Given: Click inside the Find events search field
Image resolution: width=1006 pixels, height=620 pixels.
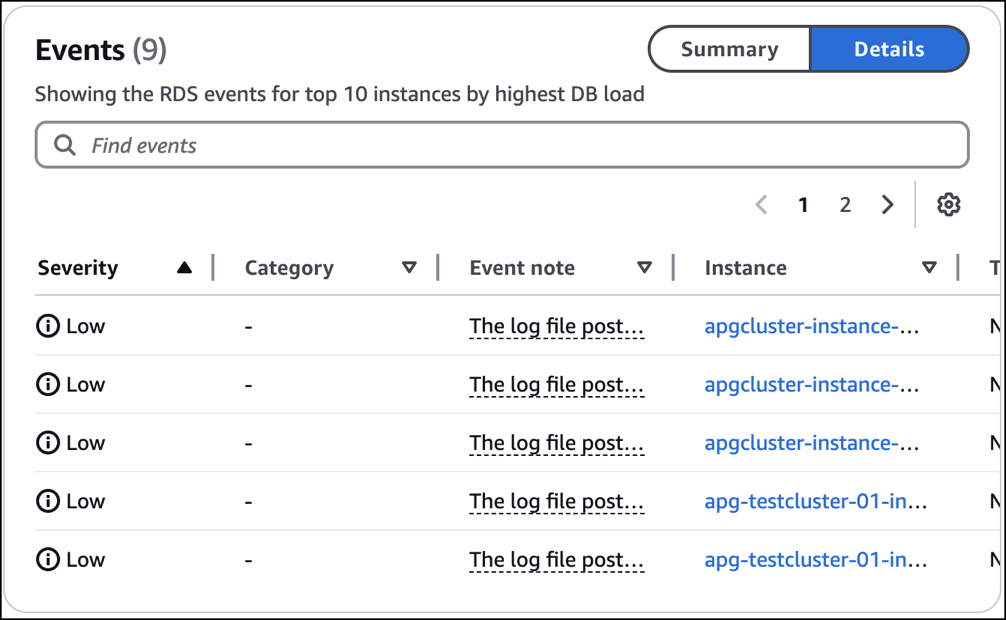Looking at the screenshot, I should pyautogui.click(x=300, y=144).
